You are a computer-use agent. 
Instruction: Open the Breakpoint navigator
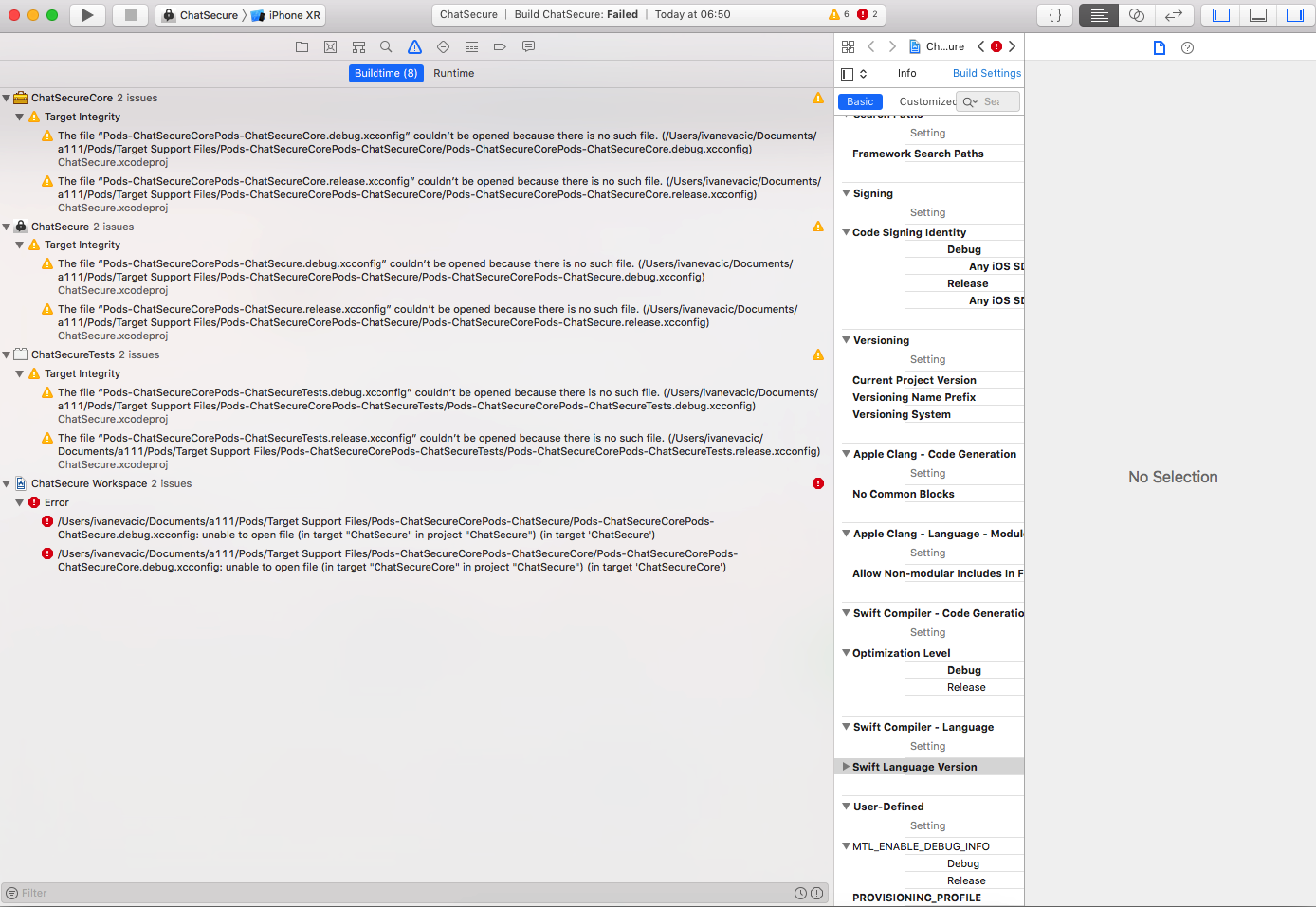point(499,46)
